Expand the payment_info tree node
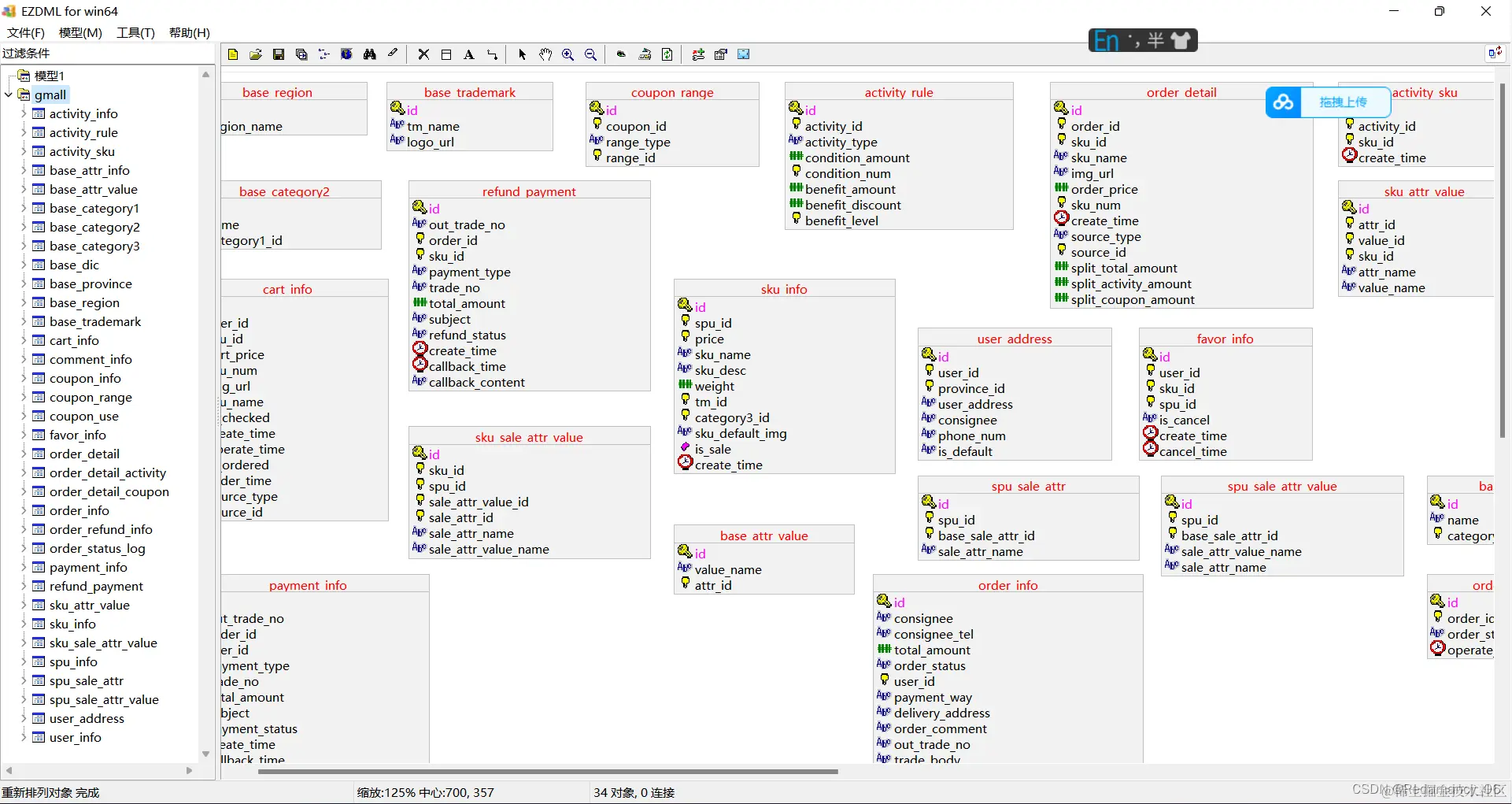This screenshot has width=1512, height=804. pyautogui.click(x=23, y=567)
